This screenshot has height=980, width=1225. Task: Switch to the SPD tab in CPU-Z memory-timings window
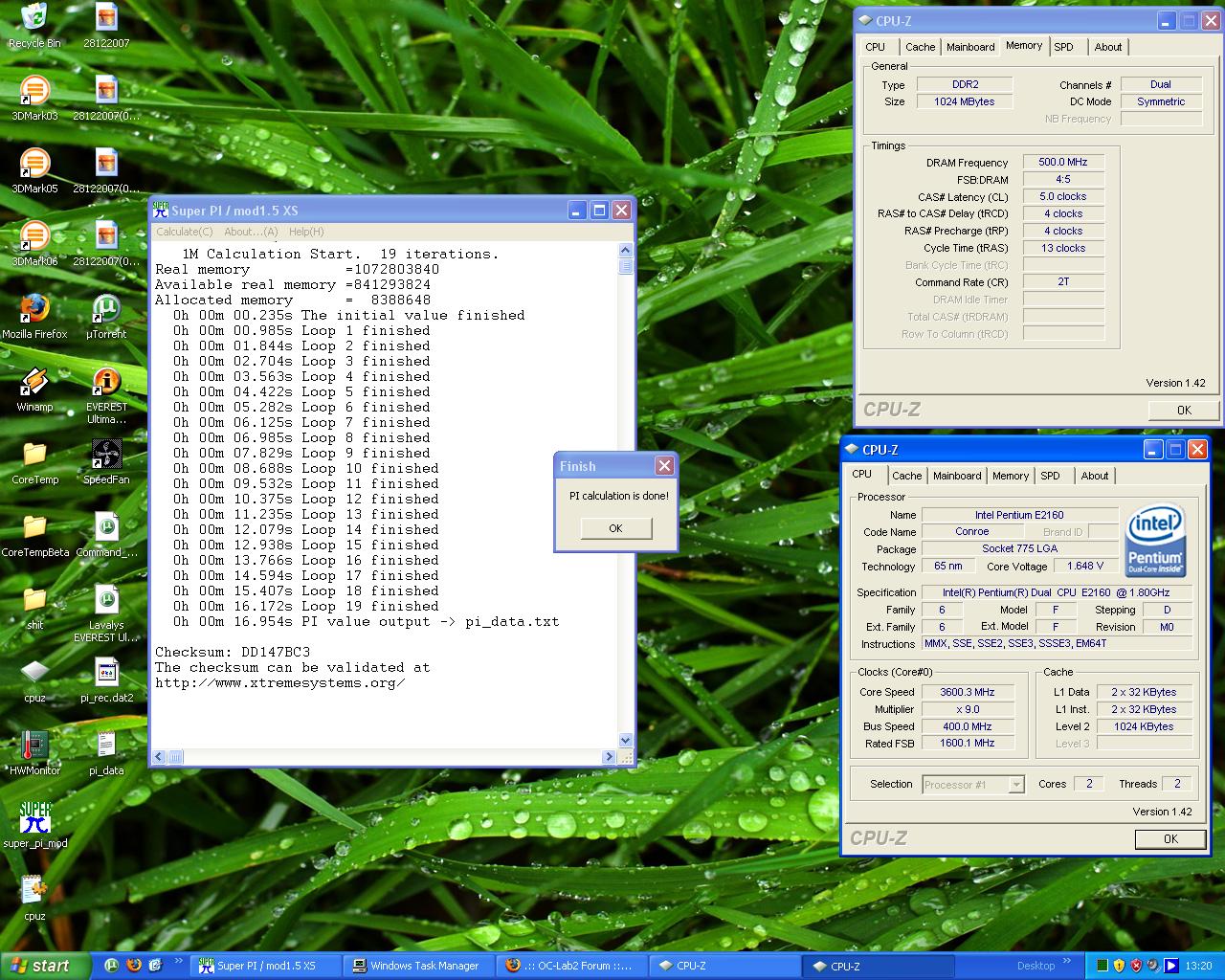click(1063, 47)
